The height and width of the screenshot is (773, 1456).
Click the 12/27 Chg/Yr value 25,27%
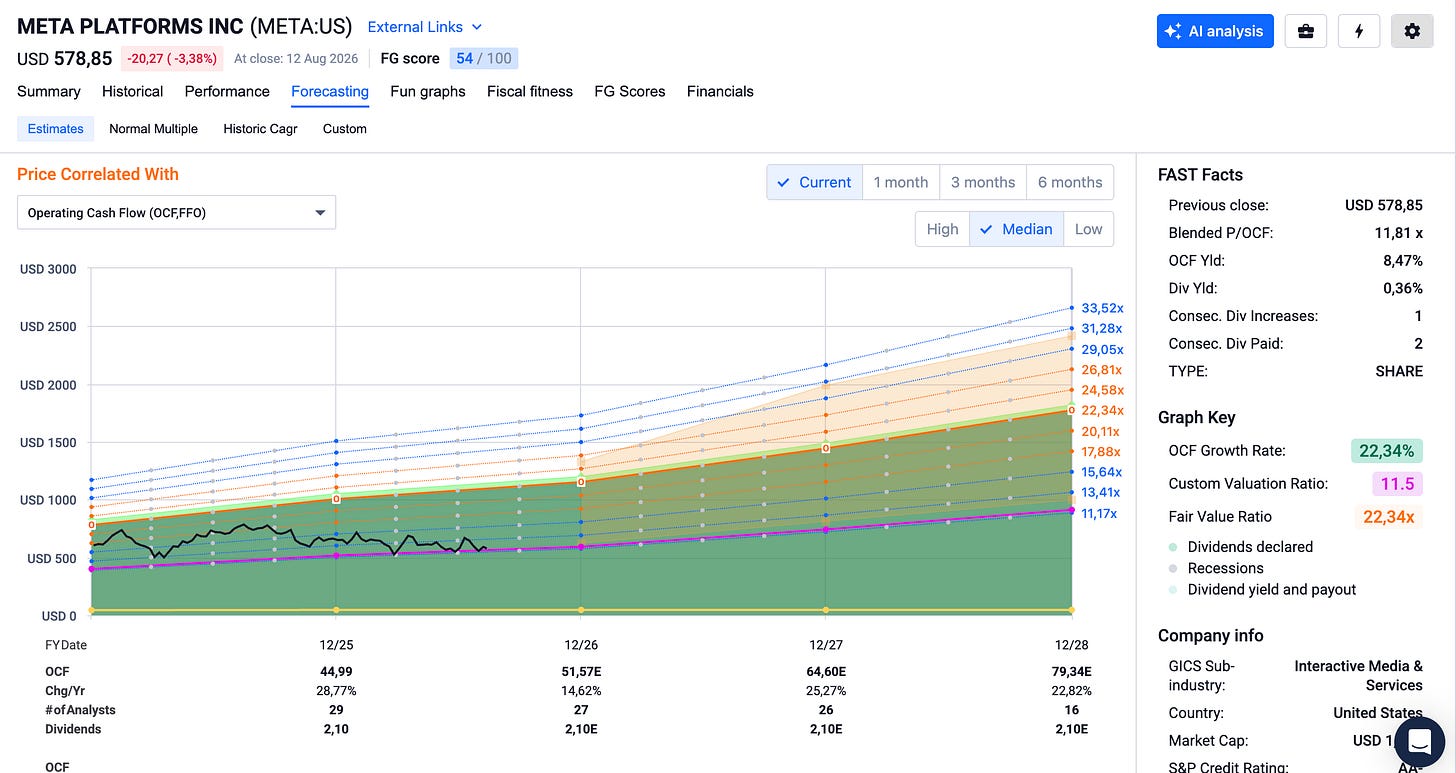826,690
